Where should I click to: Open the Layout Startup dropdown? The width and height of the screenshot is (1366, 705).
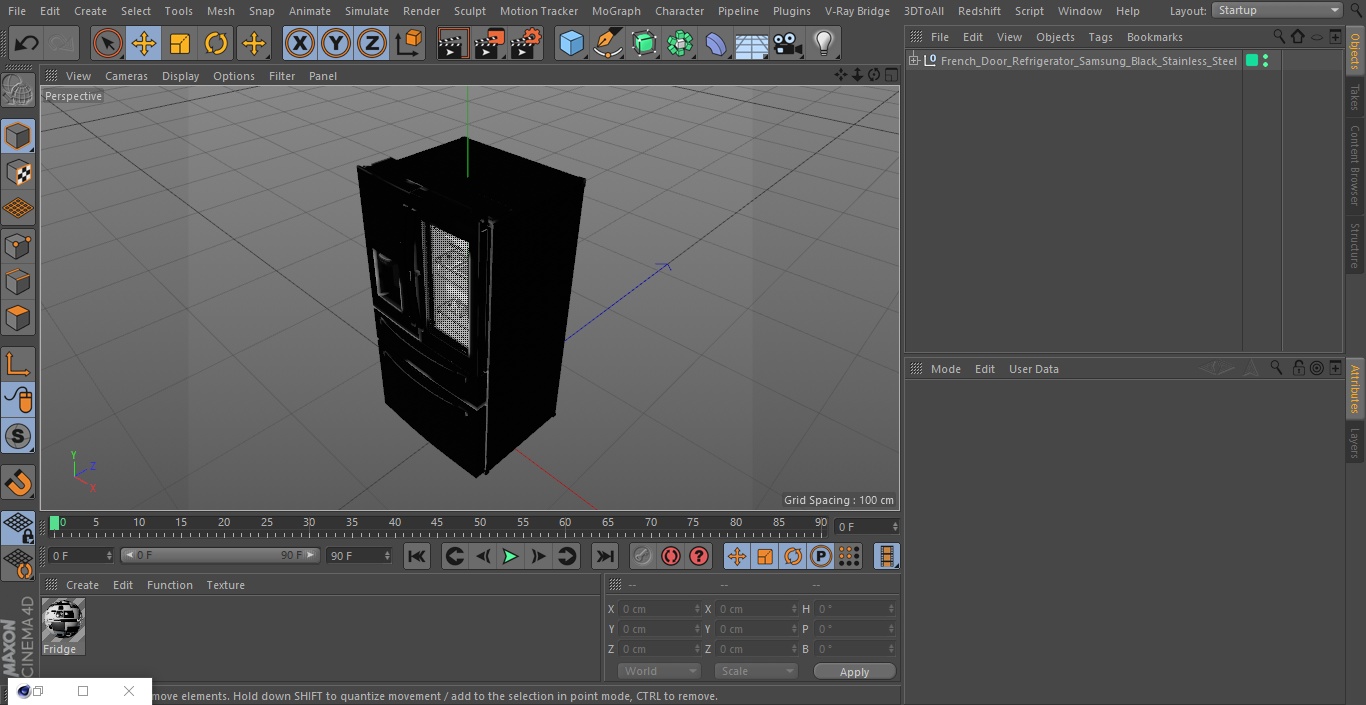coord(1277,10)
